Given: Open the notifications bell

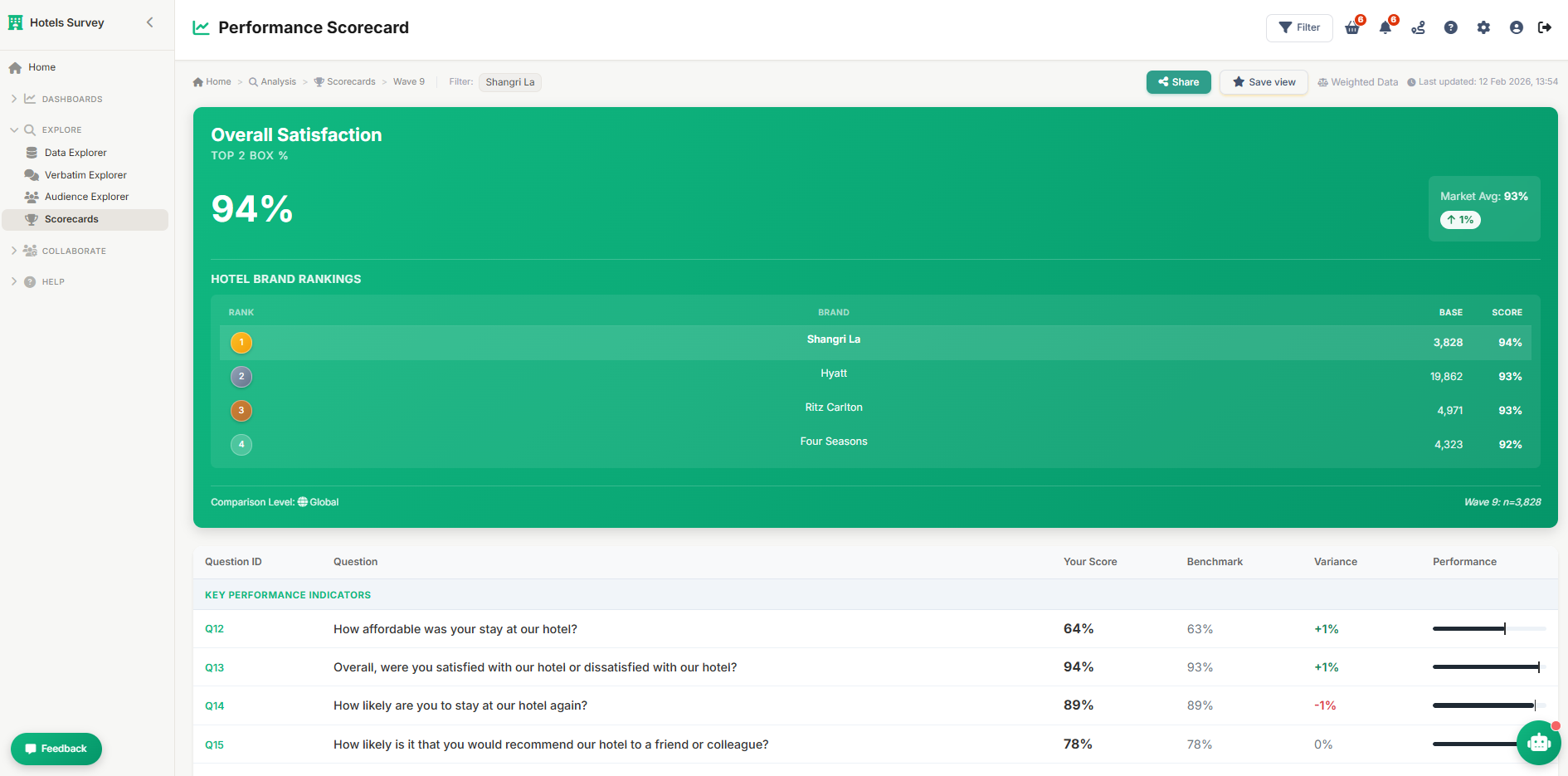Looking at the screenshot, I should pos(1385,27).
